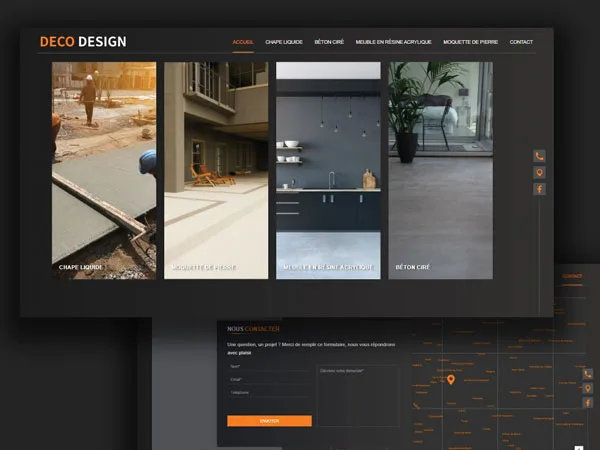This screenshot has height=450, width=600.
Task: Open the Facebook icon on the right sidebar
Action: 539,189
